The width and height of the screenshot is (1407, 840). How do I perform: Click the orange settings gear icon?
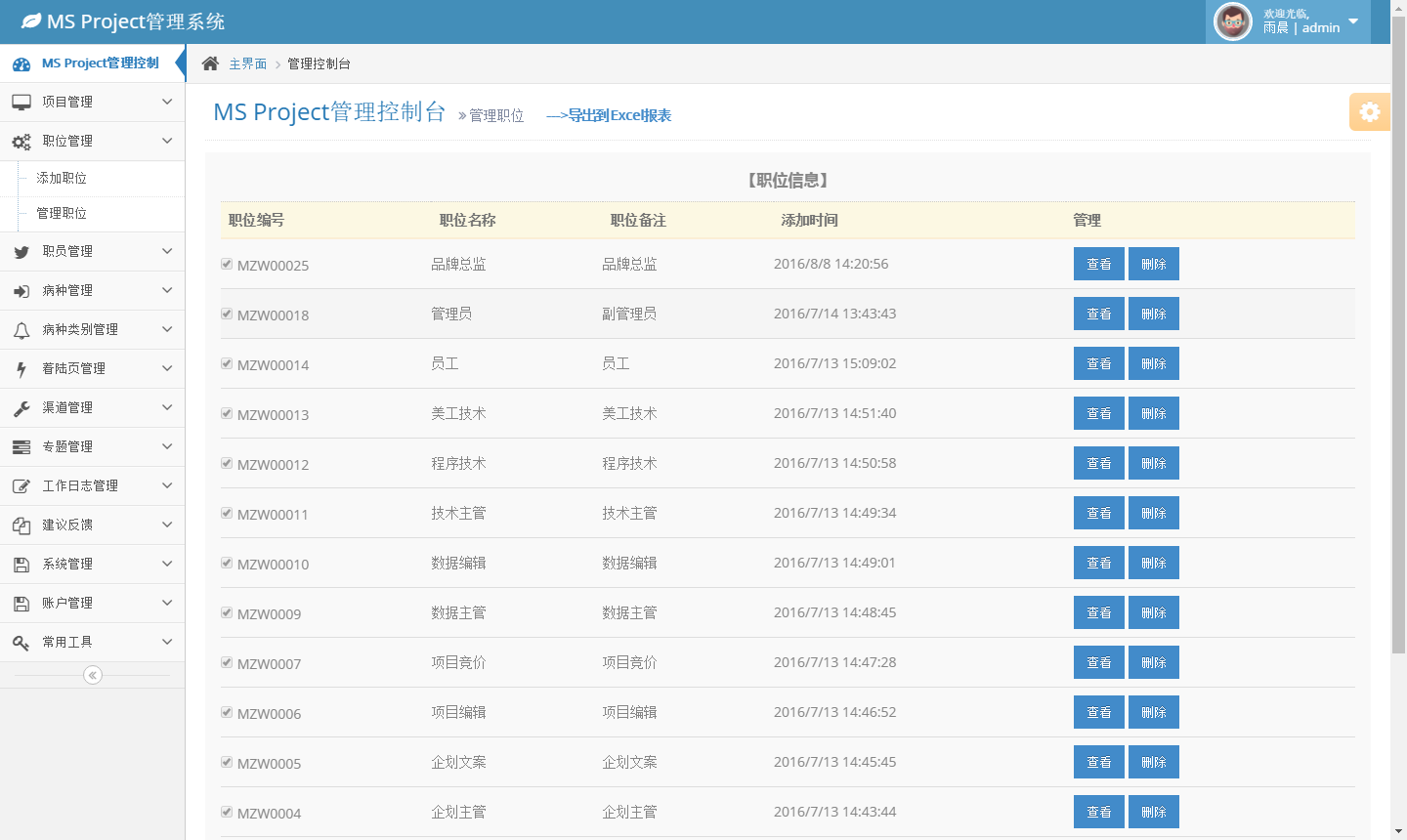[x=1369, y=112]
